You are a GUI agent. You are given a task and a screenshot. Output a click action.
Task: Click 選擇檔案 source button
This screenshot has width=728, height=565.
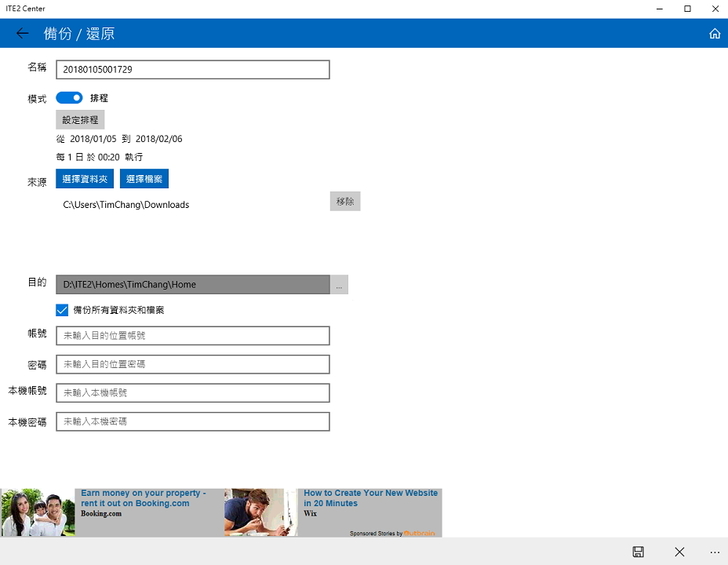click(x=144, y=179)
